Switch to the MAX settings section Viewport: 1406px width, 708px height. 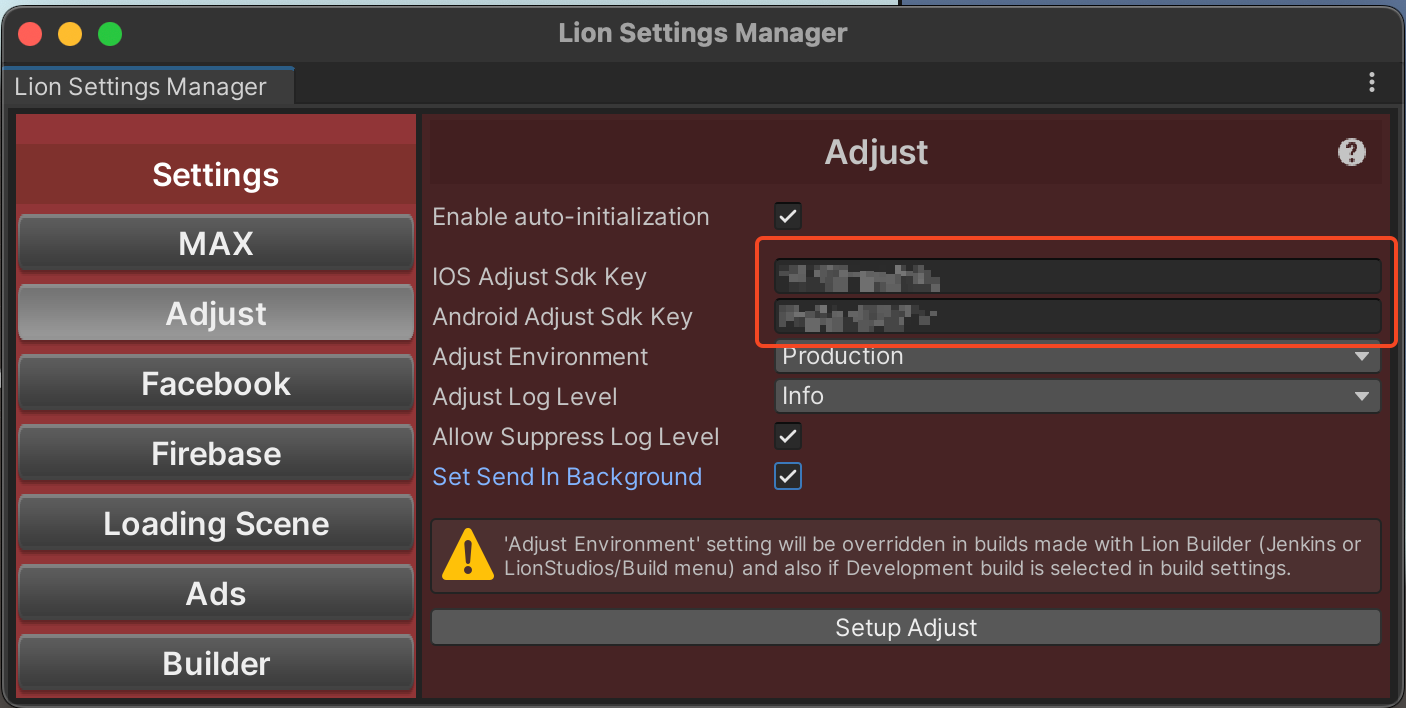(216, 243)
